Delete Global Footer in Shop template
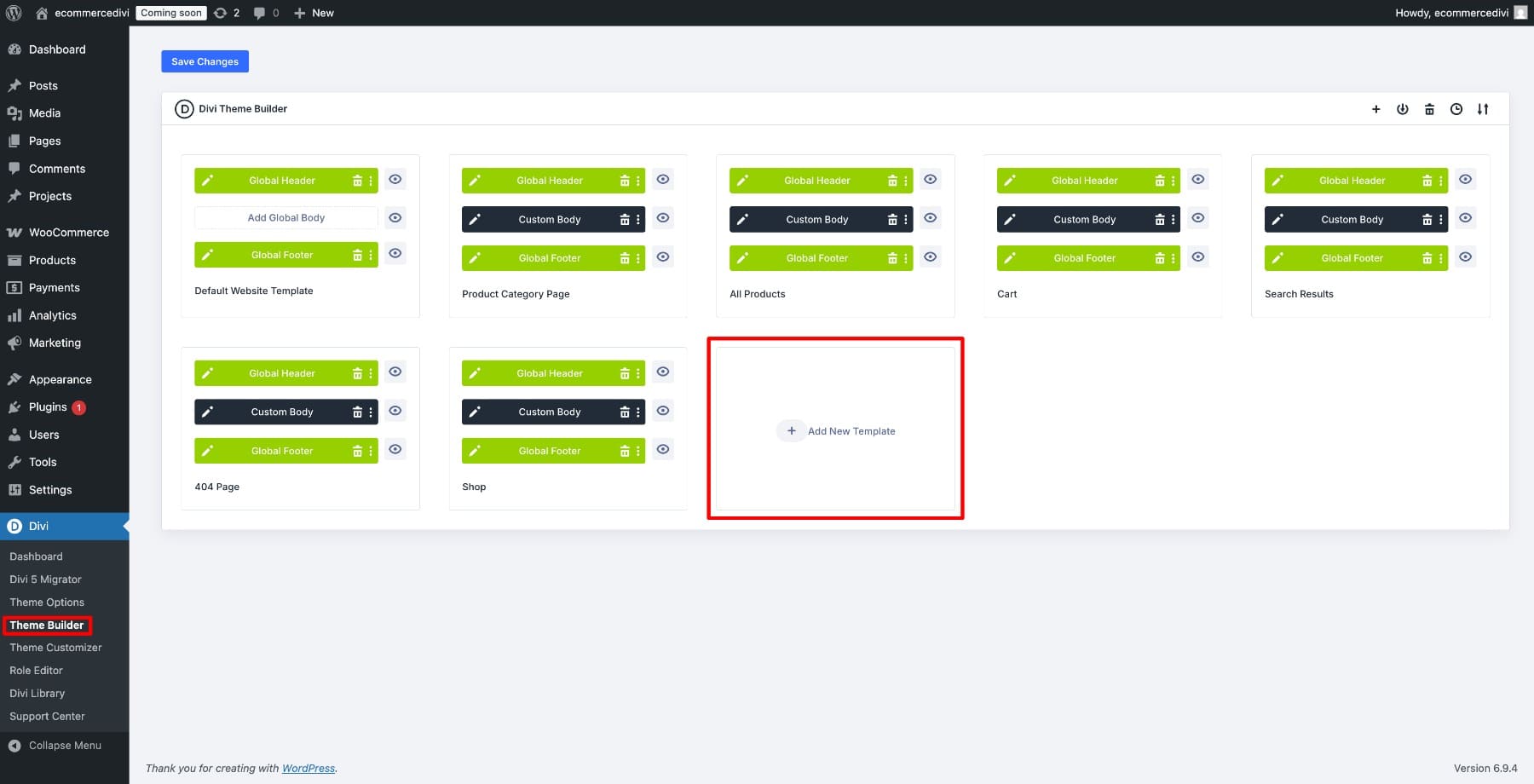This screenshot has height=784, width=1534. coord(625,451)
